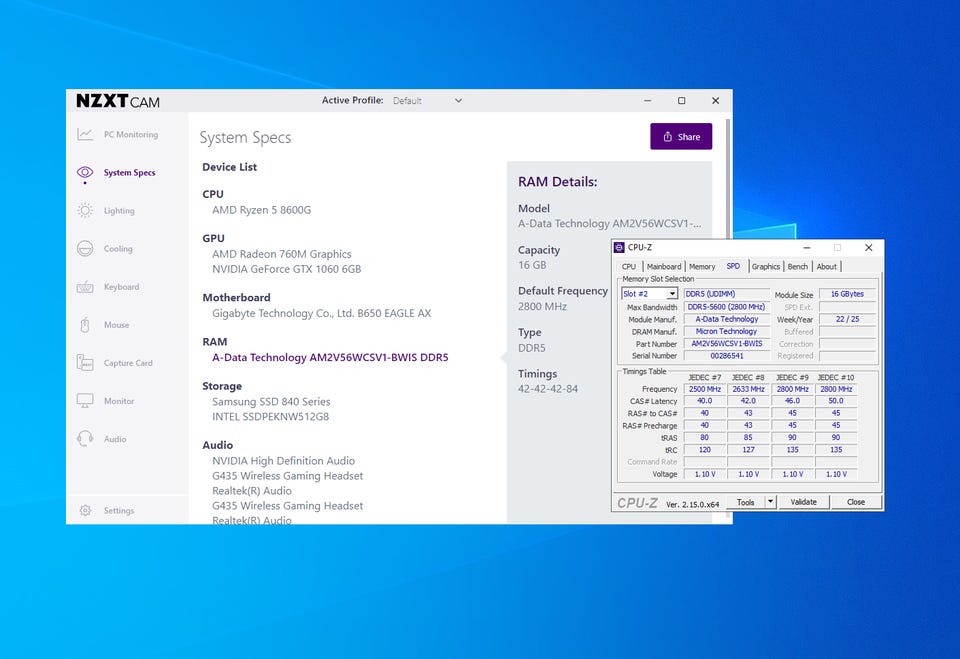Select AMD Radeon 760M Graphics entry
The width and height of the screenshot is (960, 659).
282,254
